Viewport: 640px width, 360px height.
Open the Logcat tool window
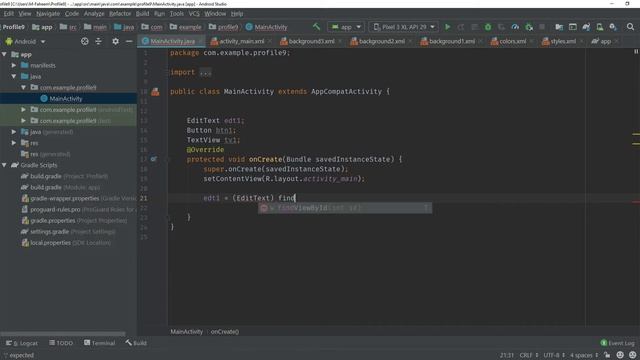tap(22, 343)
